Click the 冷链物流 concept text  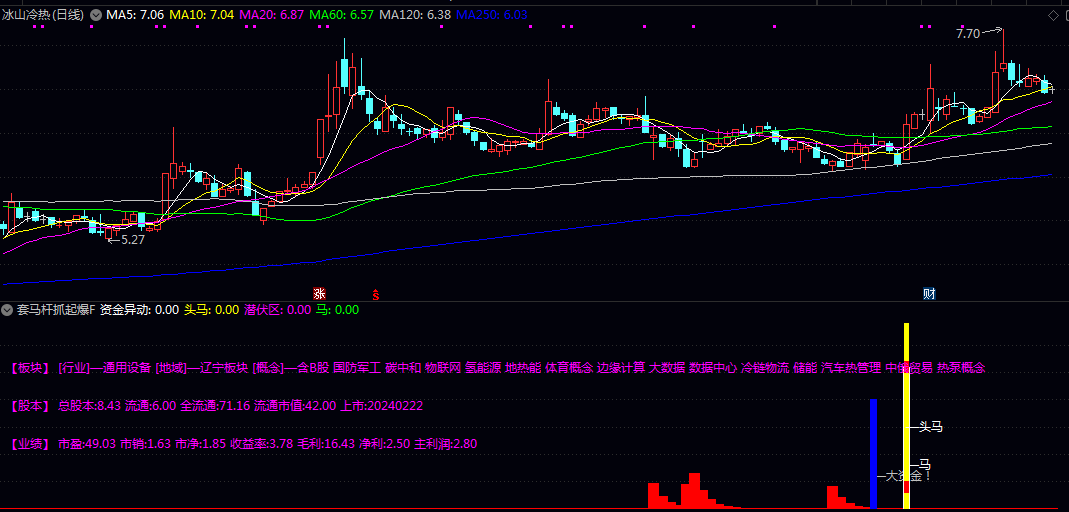tap(765, 368)
